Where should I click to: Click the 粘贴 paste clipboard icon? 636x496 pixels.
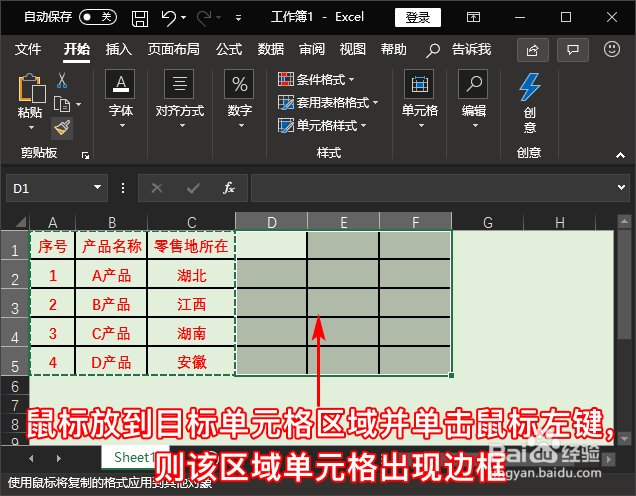[31, 88]
